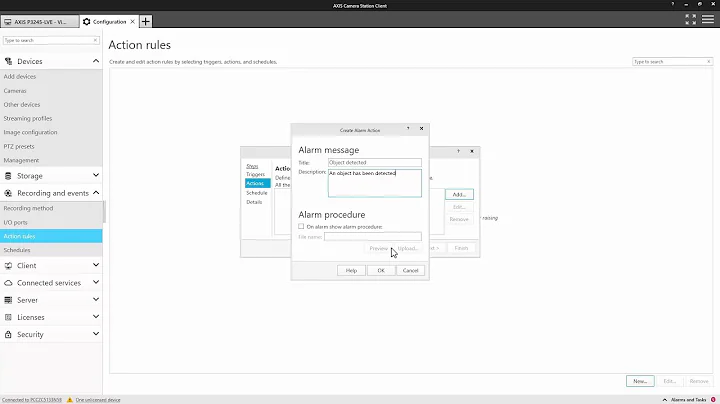This screenshot has height=404, width=720.
Task: Collapse the Recording and events section
Action: [96, 193]
